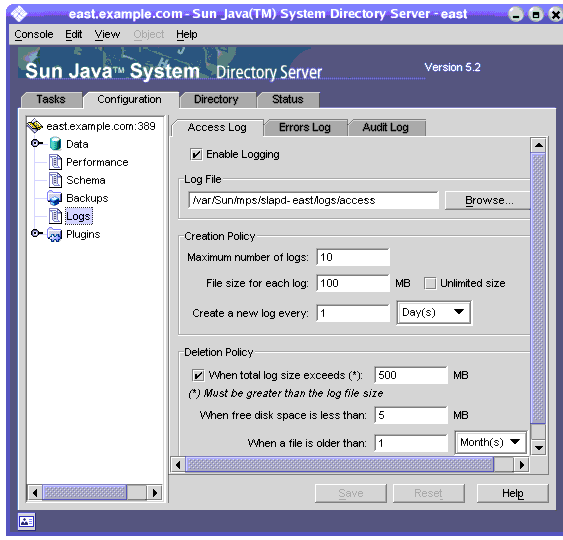
Task: Click the Logs document icon
Action: [x=55, y=216]
